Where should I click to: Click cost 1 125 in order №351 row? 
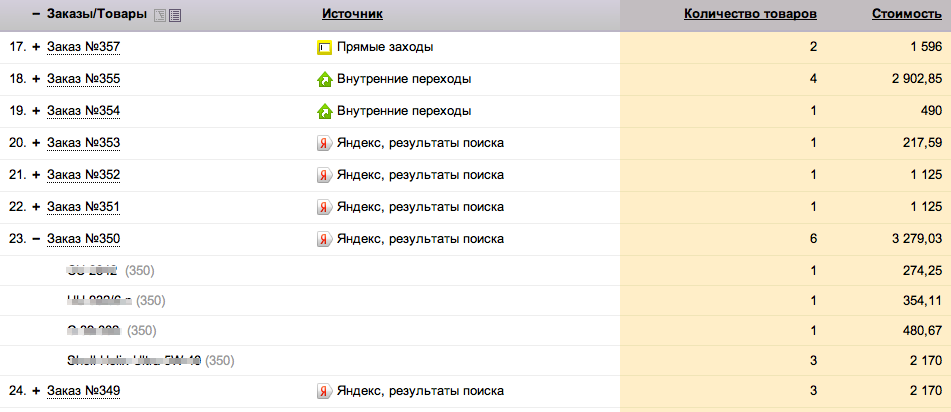(926, 208)
